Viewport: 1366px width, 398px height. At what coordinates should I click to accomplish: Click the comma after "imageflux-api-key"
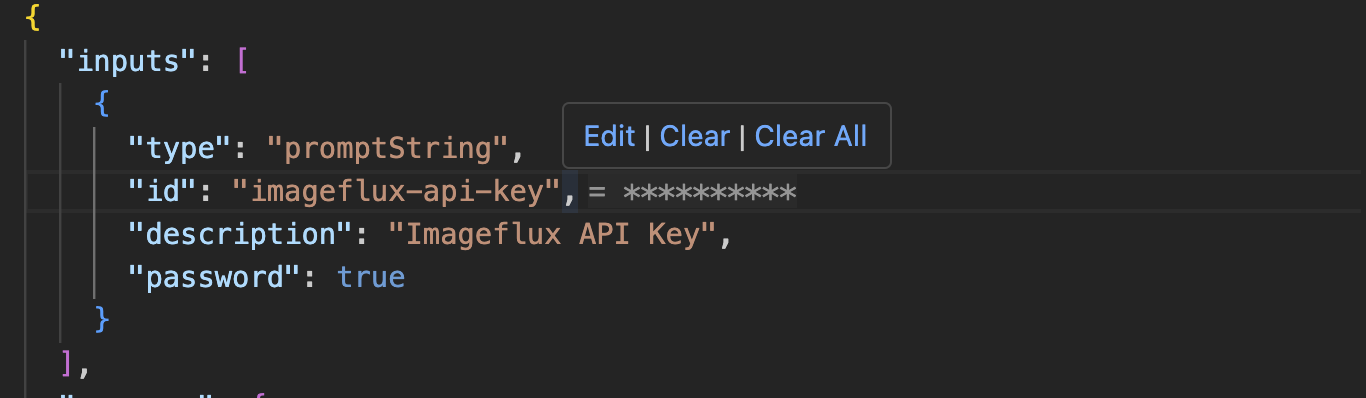[x=569, y=192]
